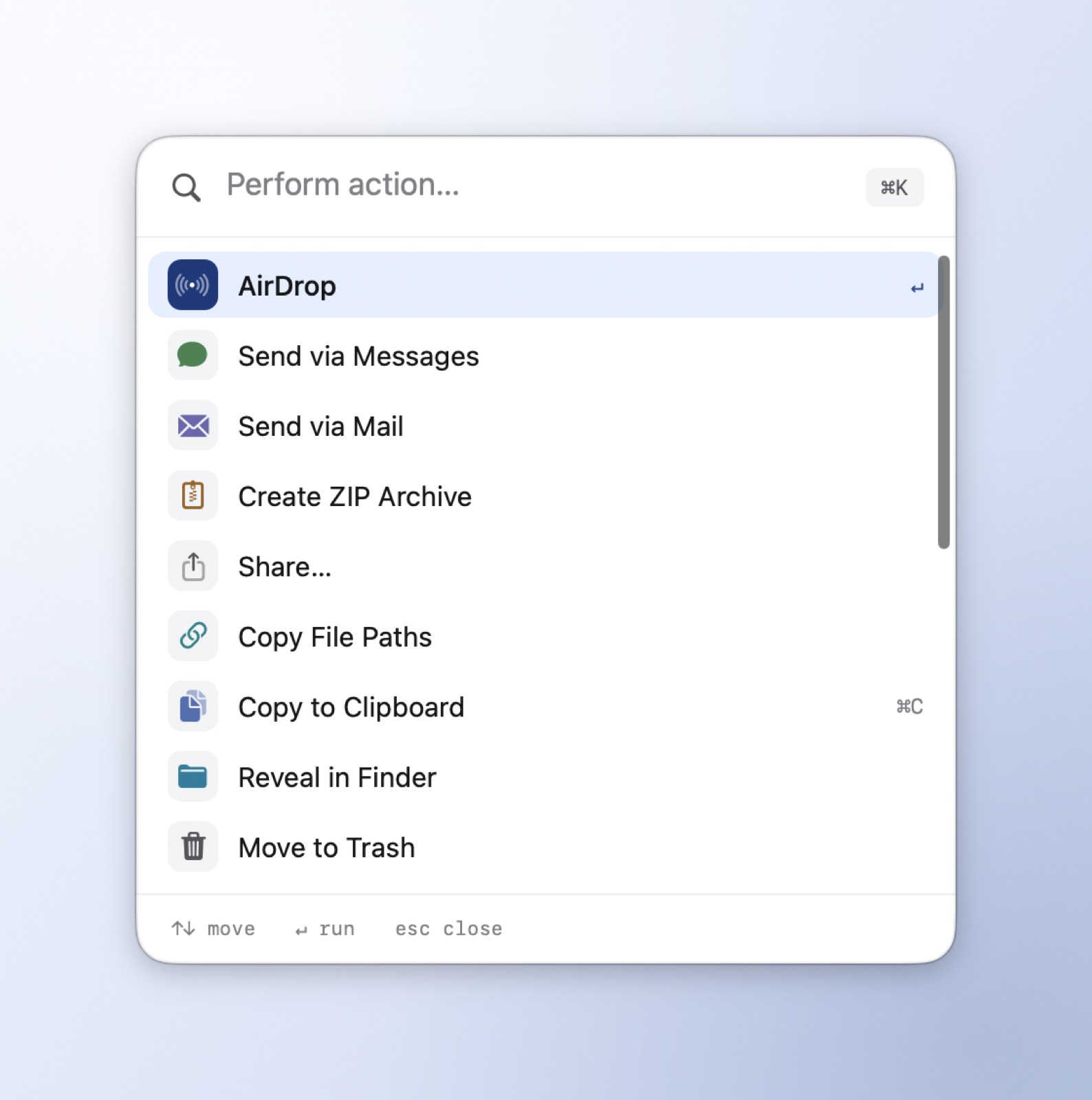Choose Move to Trash

(544, 846)
